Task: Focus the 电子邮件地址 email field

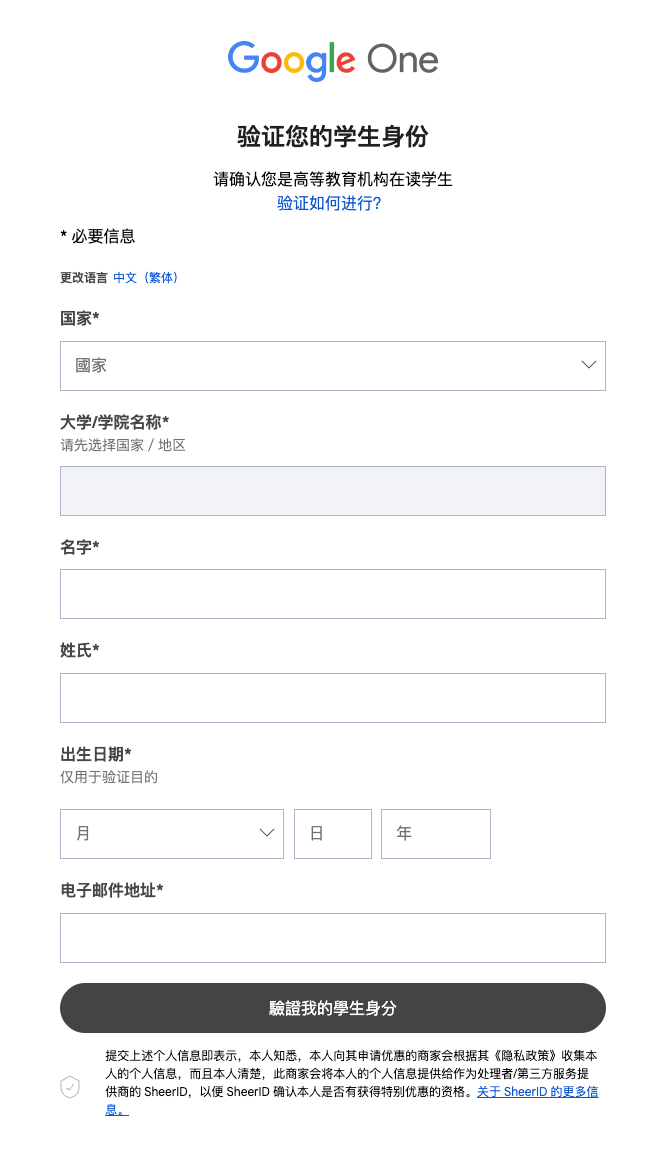Action: [x=333, y=938]
